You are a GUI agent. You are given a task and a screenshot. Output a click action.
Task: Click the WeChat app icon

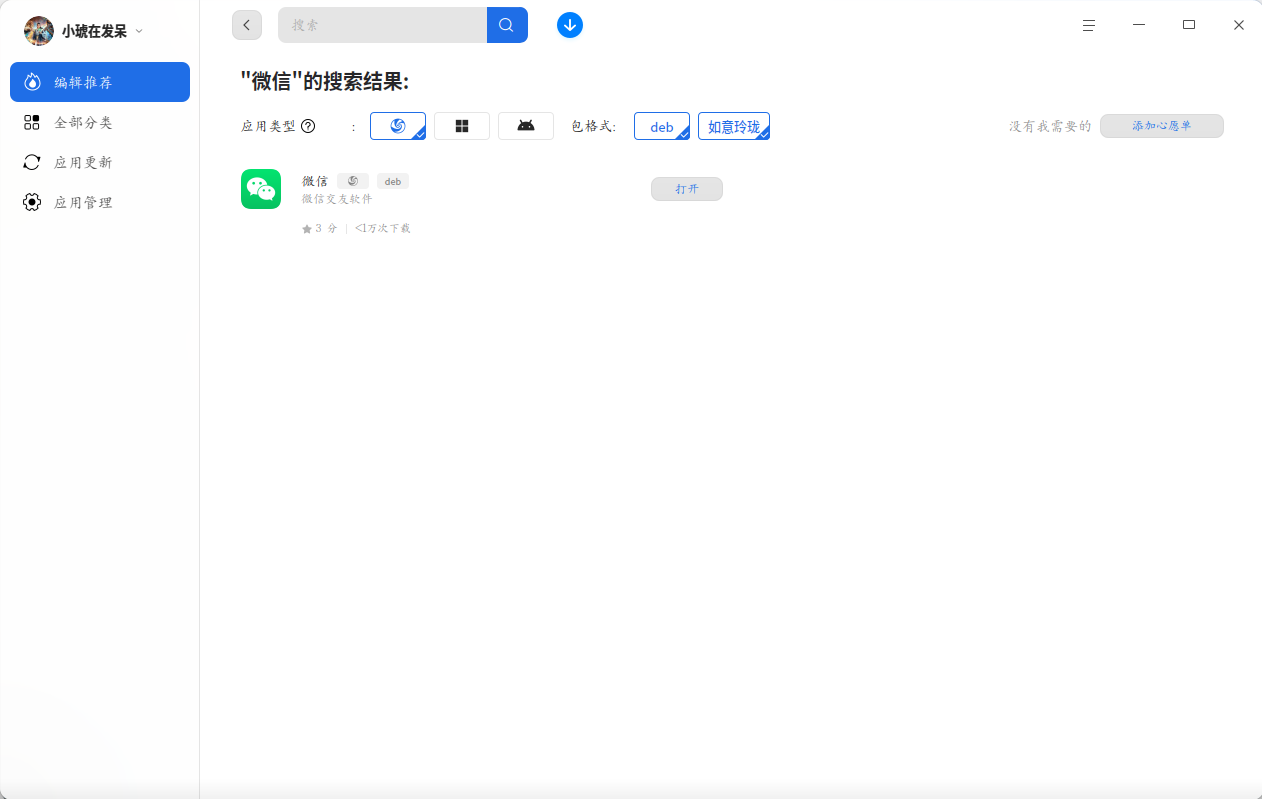point(261,189)
